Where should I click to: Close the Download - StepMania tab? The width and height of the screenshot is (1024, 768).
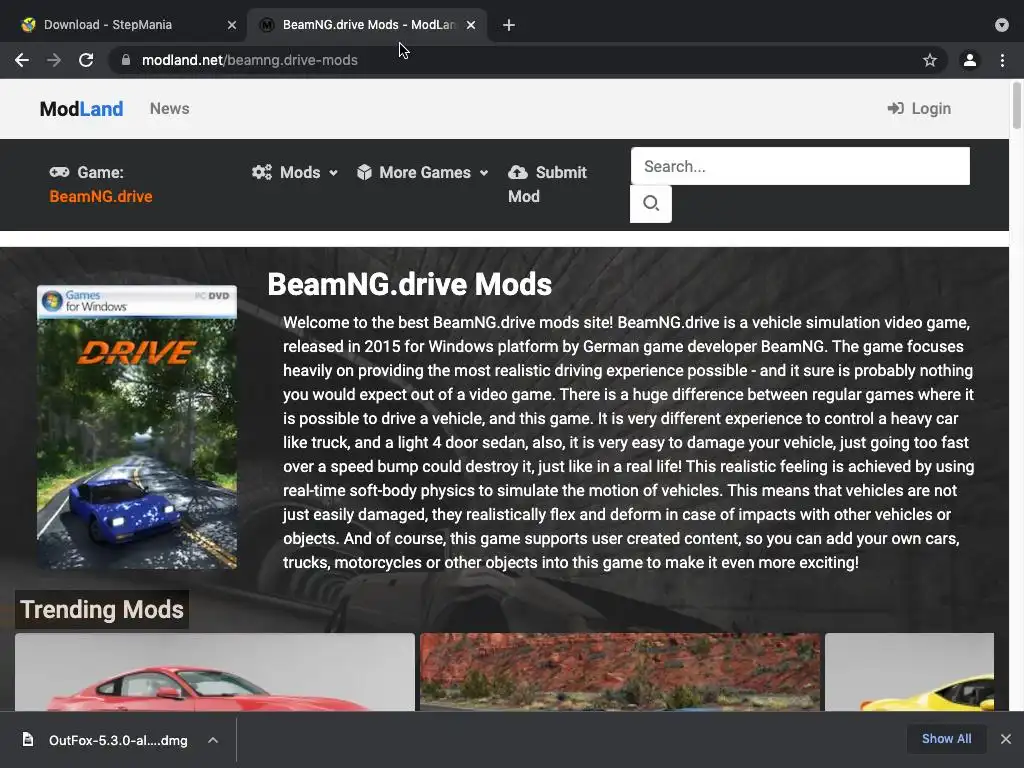click(x=232, y=25)
